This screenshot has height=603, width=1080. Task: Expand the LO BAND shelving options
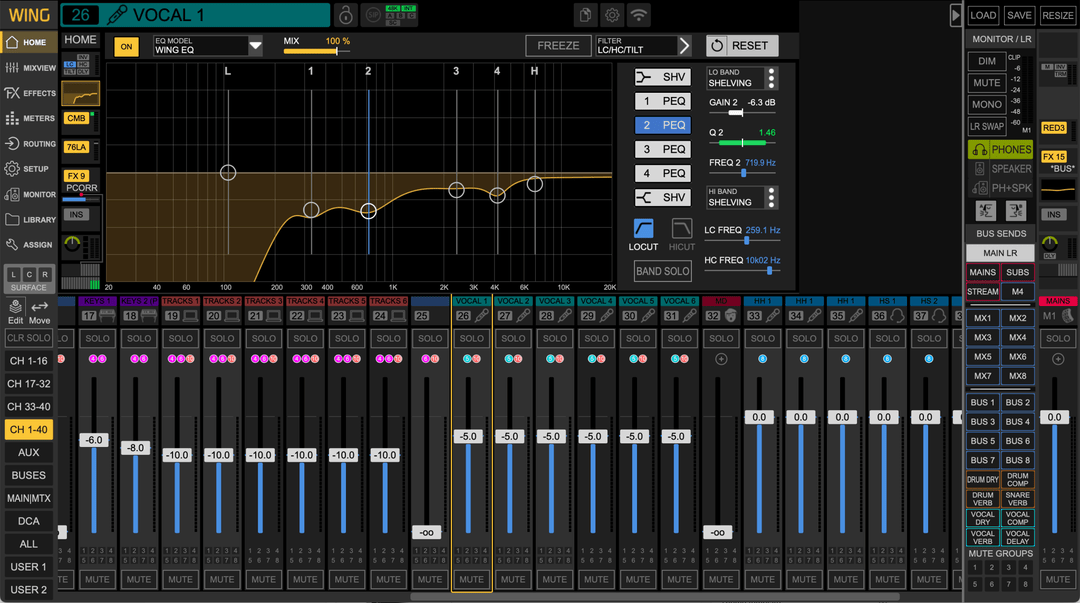[771, 78]
